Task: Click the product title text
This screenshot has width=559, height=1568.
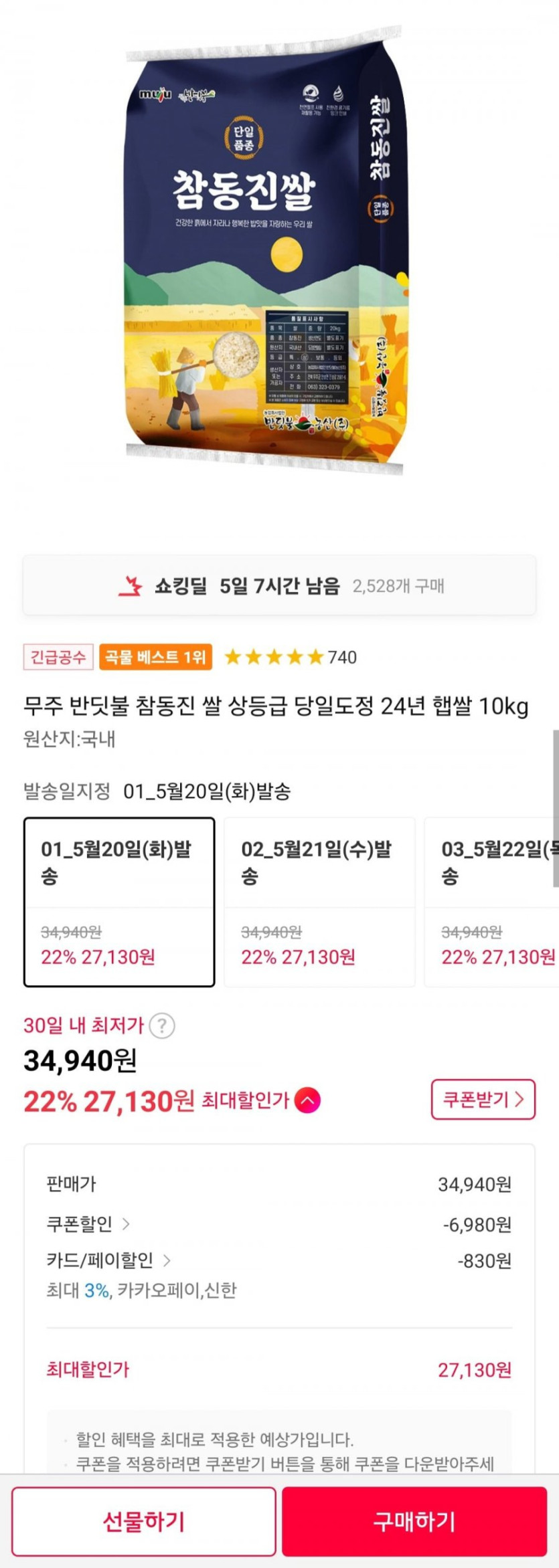Action: [x=276, y=706]
